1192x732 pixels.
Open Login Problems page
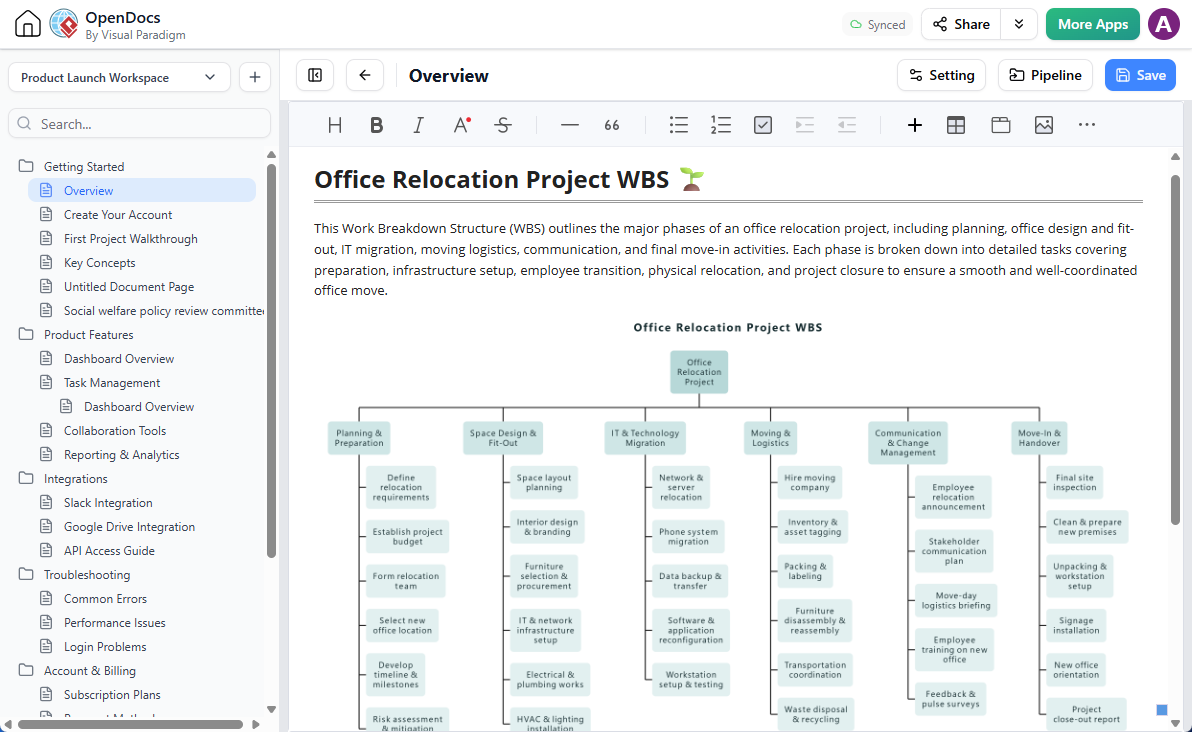pyautogui.click(x=105, y=647)
